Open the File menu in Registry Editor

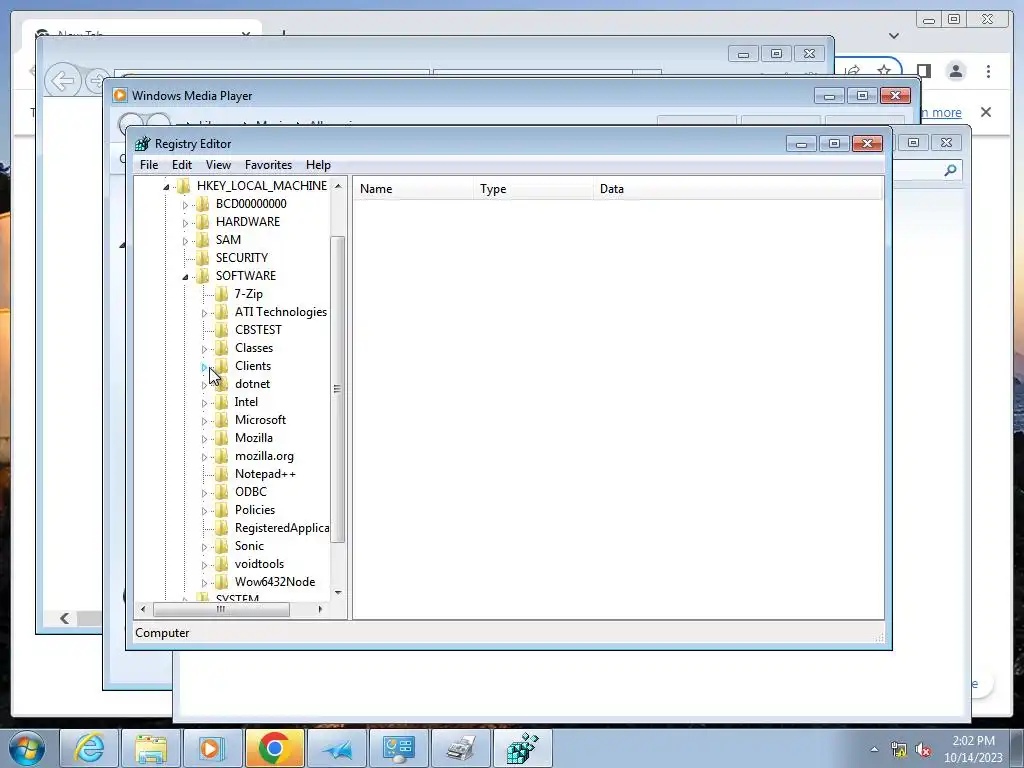click(149, 165)
